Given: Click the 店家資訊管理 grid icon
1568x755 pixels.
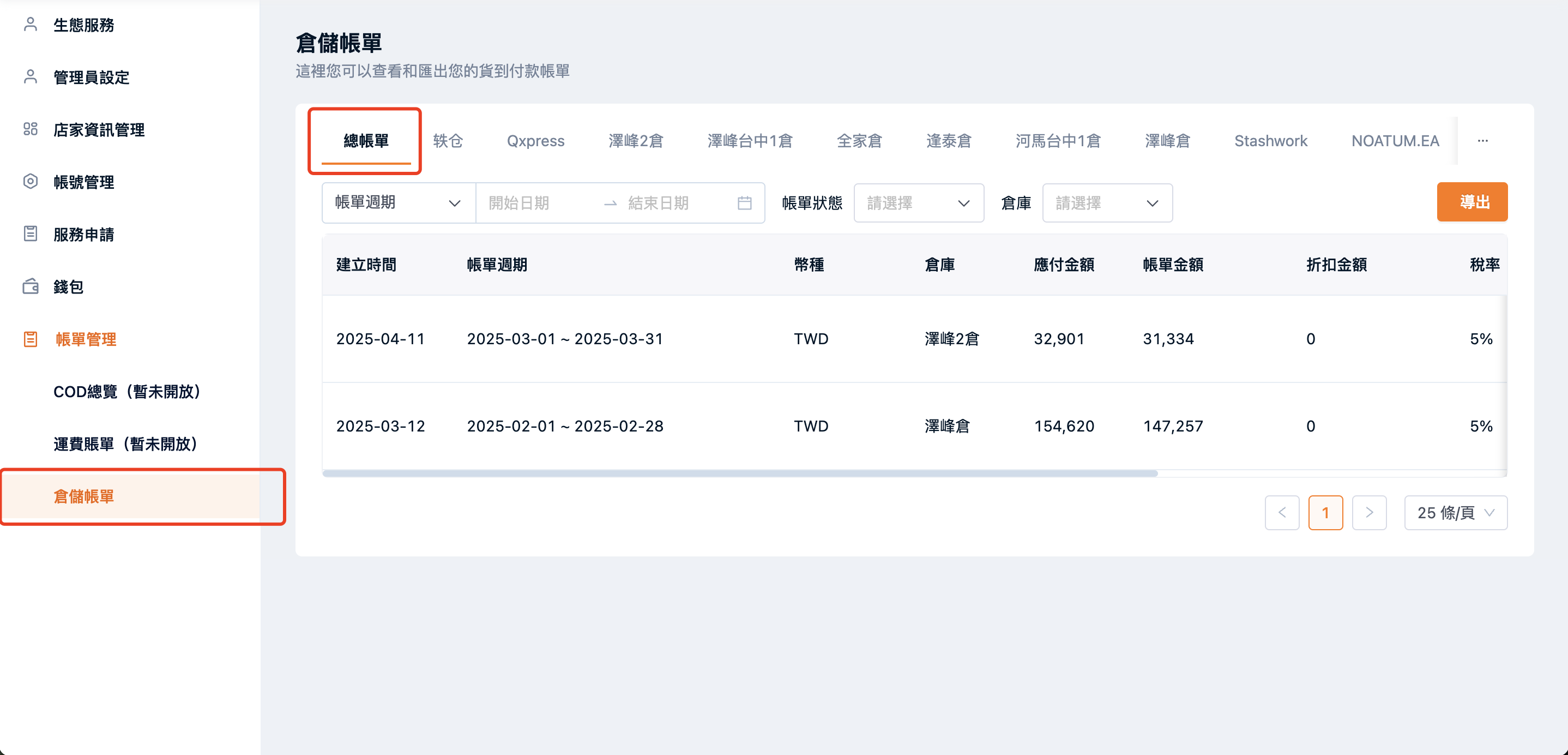Looking at the screenshot, I should [31, 129].
